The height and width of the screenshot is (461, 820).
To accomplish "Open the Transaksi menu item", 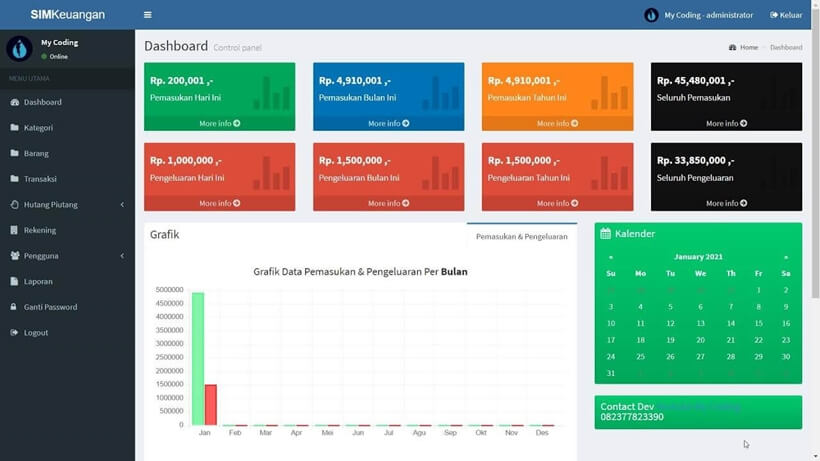I will (x=41, y=179).
